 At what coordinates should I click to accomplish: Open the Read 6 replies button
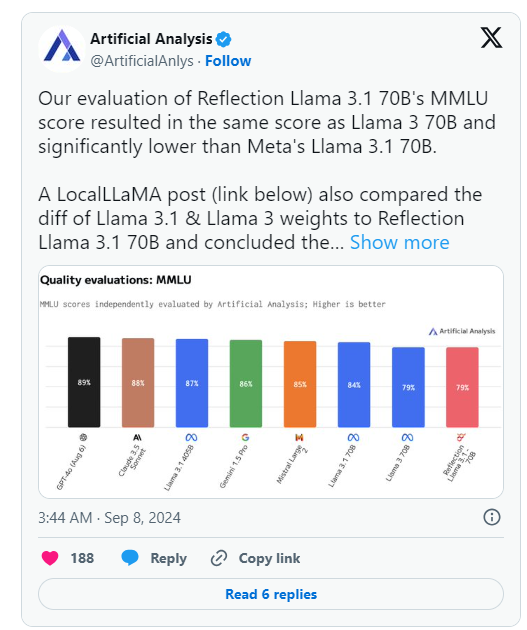[271, 594]
